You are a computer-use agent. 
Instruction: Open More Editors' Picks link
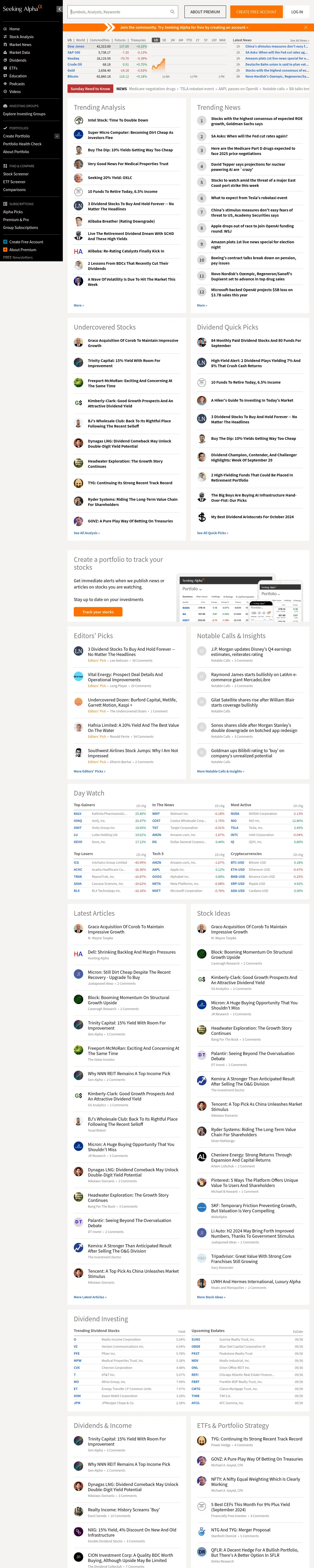click(90, 771)
